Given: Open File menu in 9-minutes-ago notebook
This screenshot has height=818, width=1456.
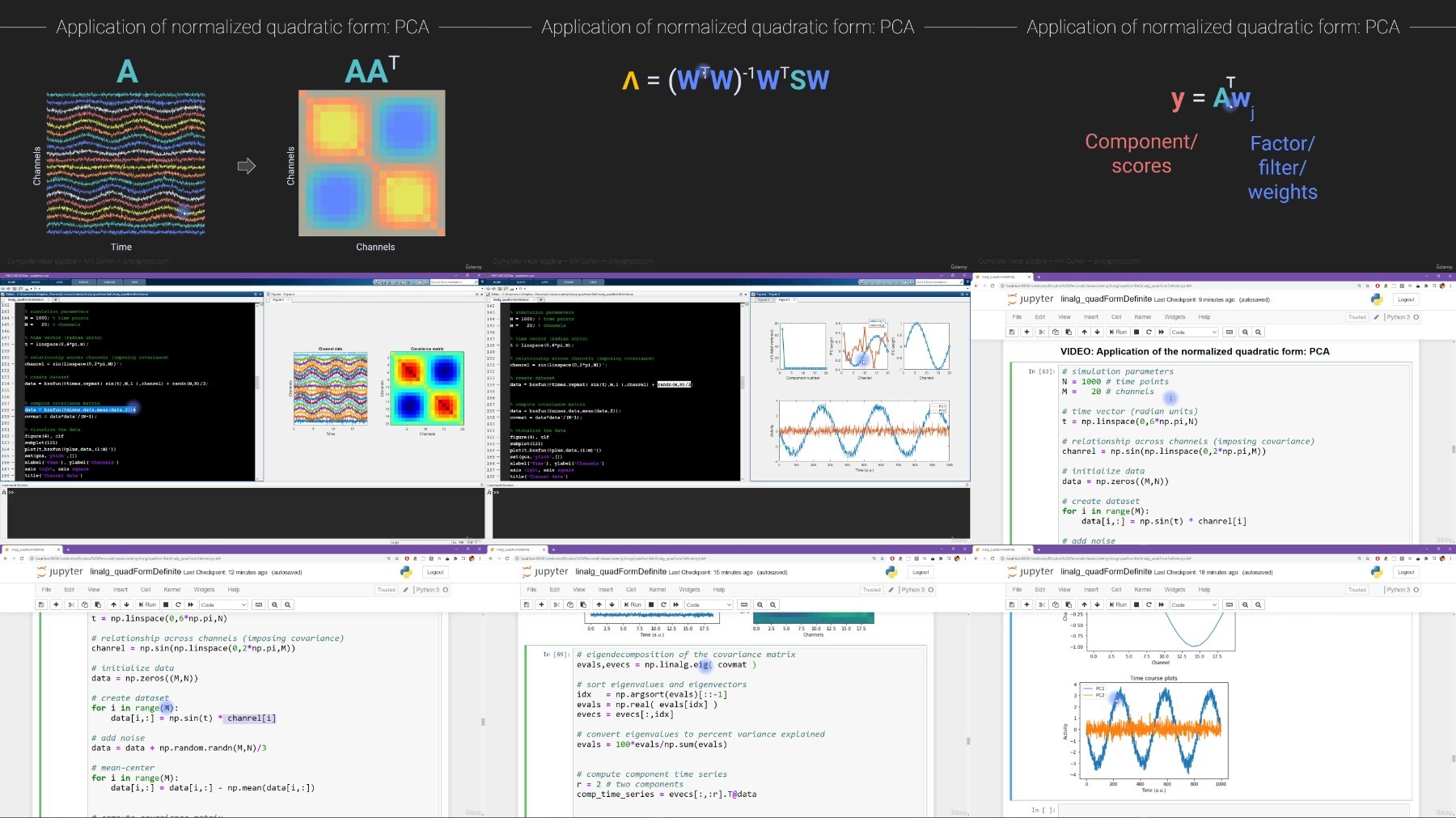Looking at the screenshot, I should point(1017,317).
